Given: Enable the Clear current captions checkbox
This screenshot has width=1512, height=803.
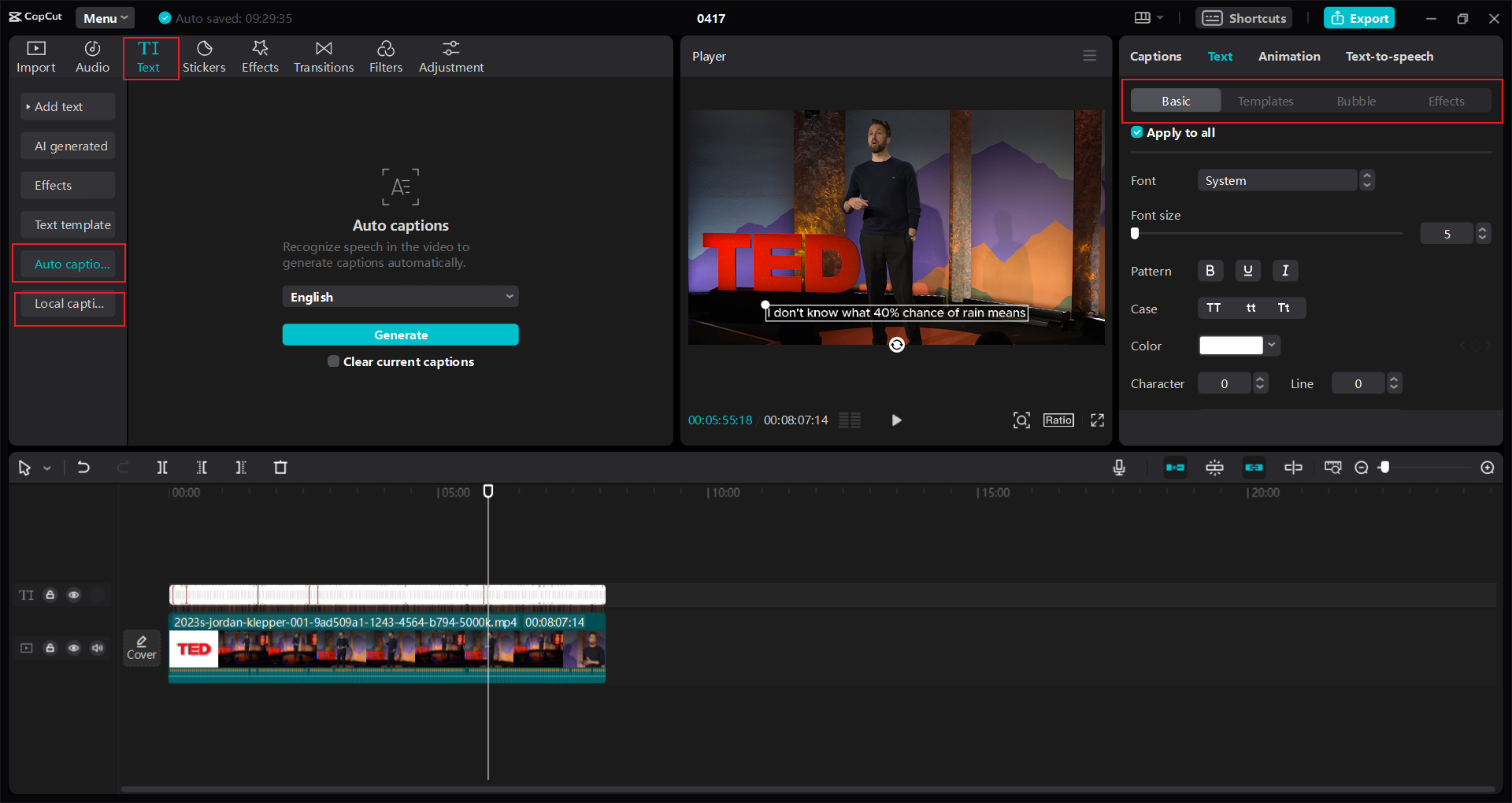Looking at the screenshot, I should pyautogui.click(x=334, y=361).
